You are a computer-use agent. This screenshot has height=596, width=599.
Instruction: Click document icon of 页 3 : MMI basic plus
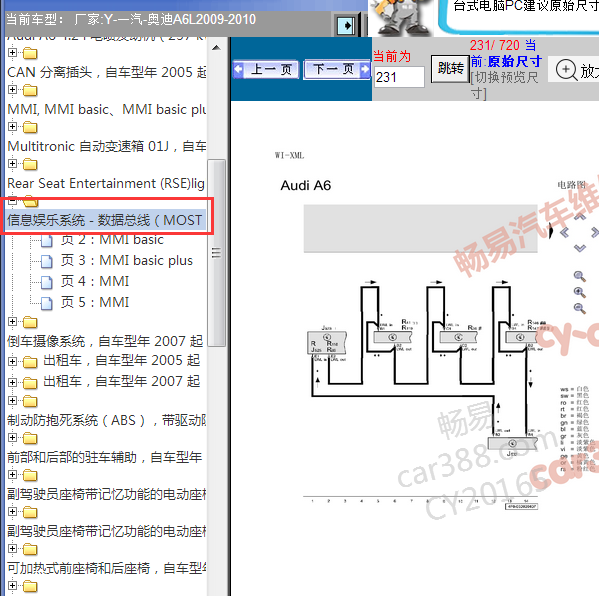pyautogui.click(x=47, y=262)
